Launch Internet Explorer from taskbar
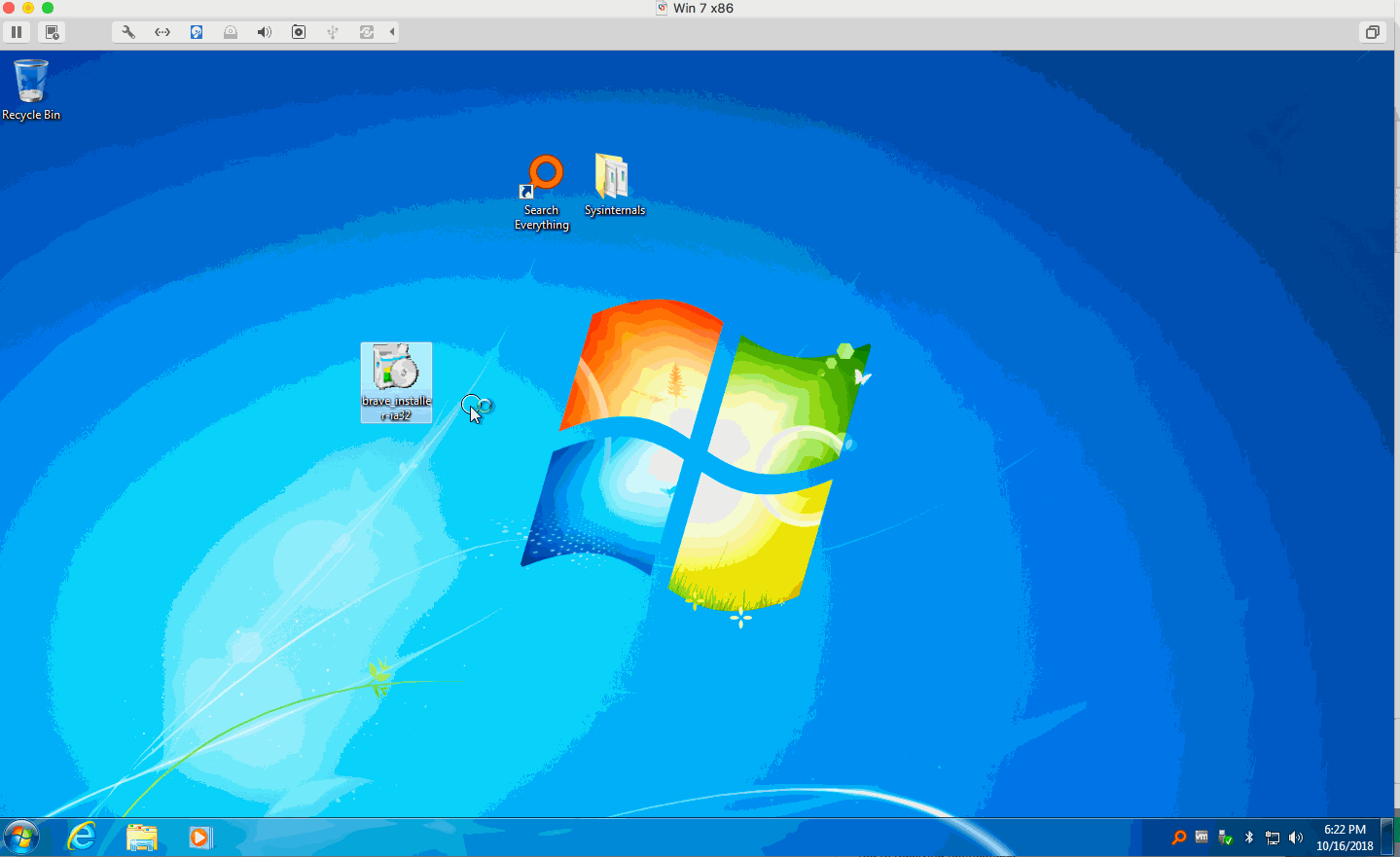This screenshot has height=857, width=1400. tap(82, 837)
